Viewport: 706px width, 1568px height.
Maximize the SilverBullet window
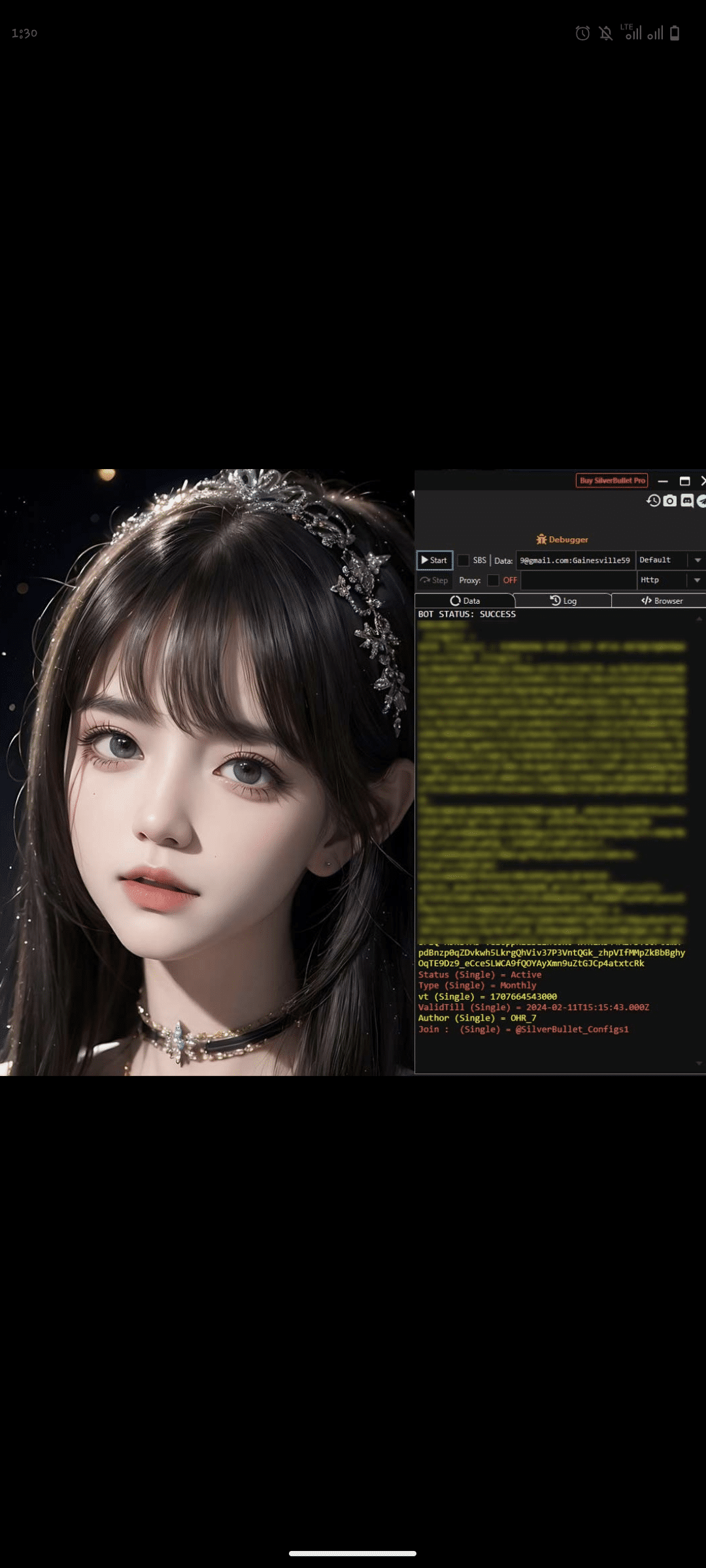point(684,481)
